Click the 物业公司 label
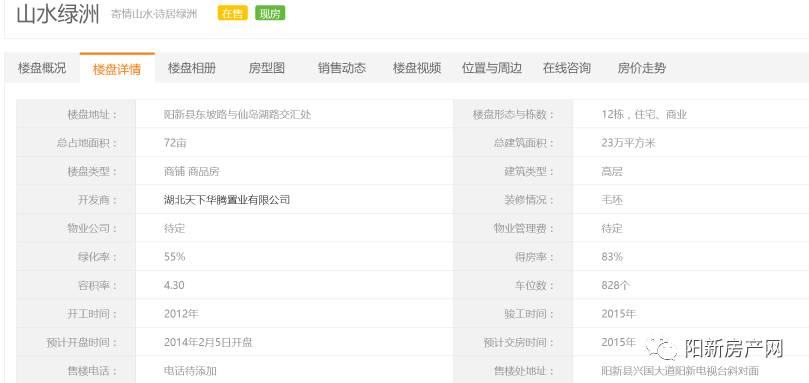The image size is (809, 383). (x=92, y=228)
